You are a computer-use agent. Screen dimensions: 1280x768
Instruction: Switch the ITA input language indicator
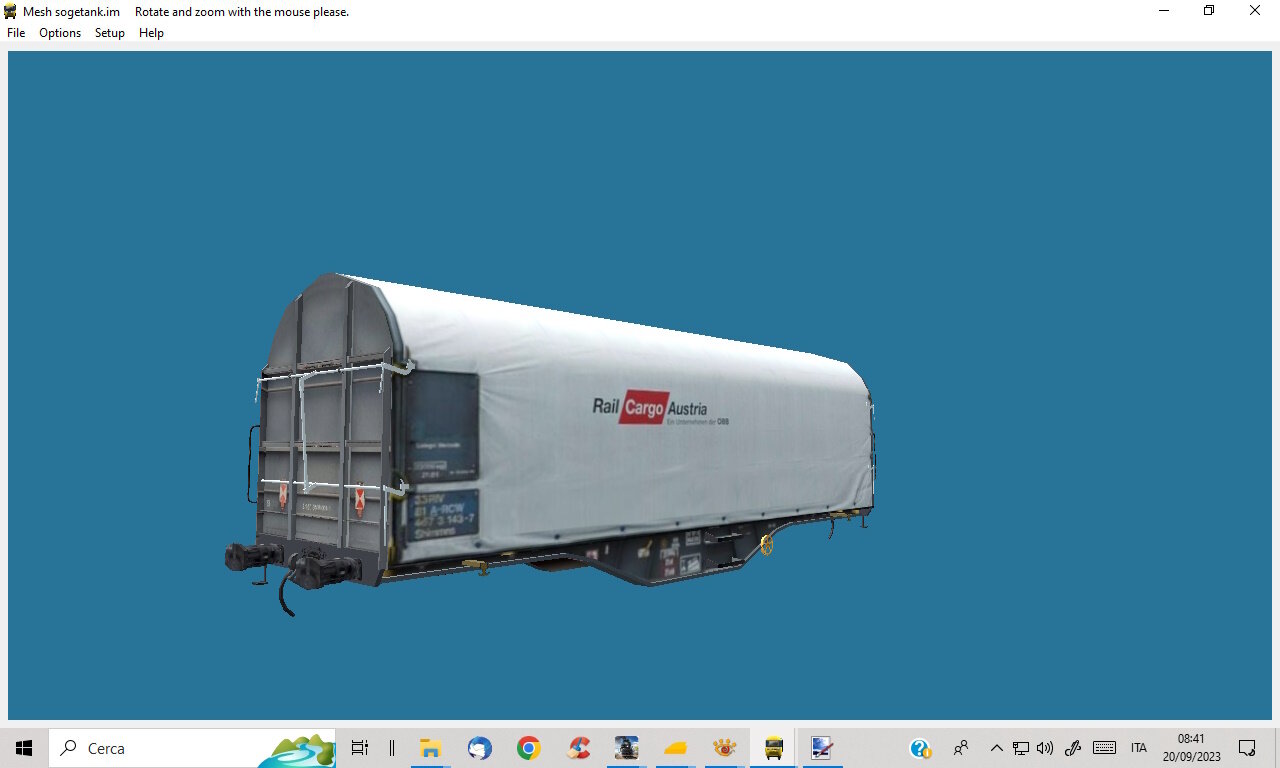[1139, 748]
